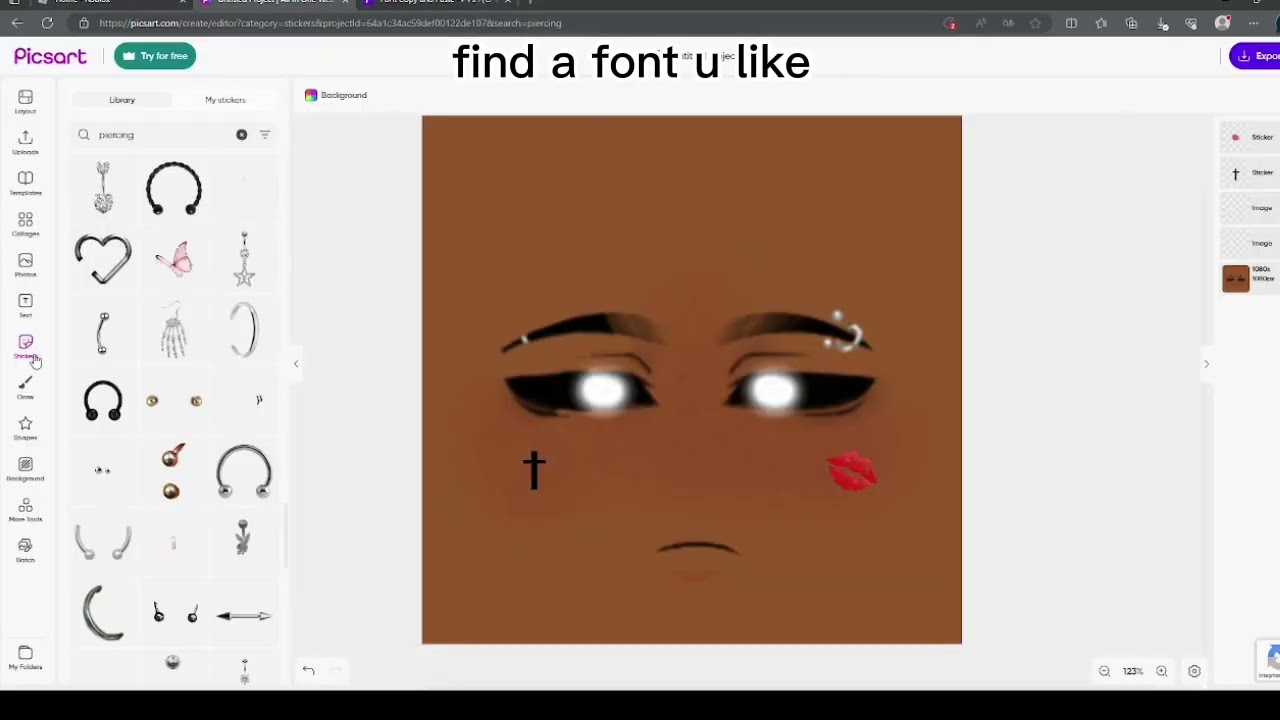Screen dimensions: 1280x720
Task: Add the pair of curved silver rings sticker
Action: click(x=103, y=541)
